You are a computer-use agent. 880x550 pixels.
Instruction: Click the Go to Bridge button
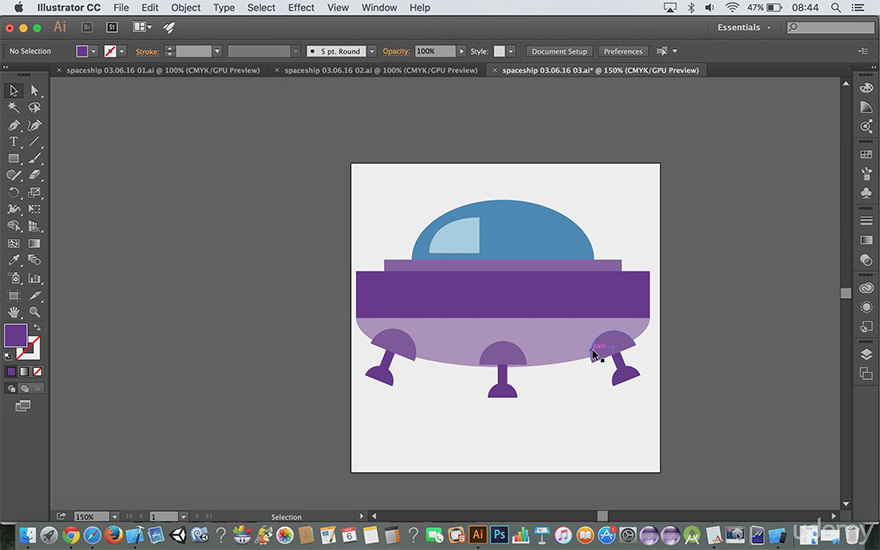coord(87,27)
